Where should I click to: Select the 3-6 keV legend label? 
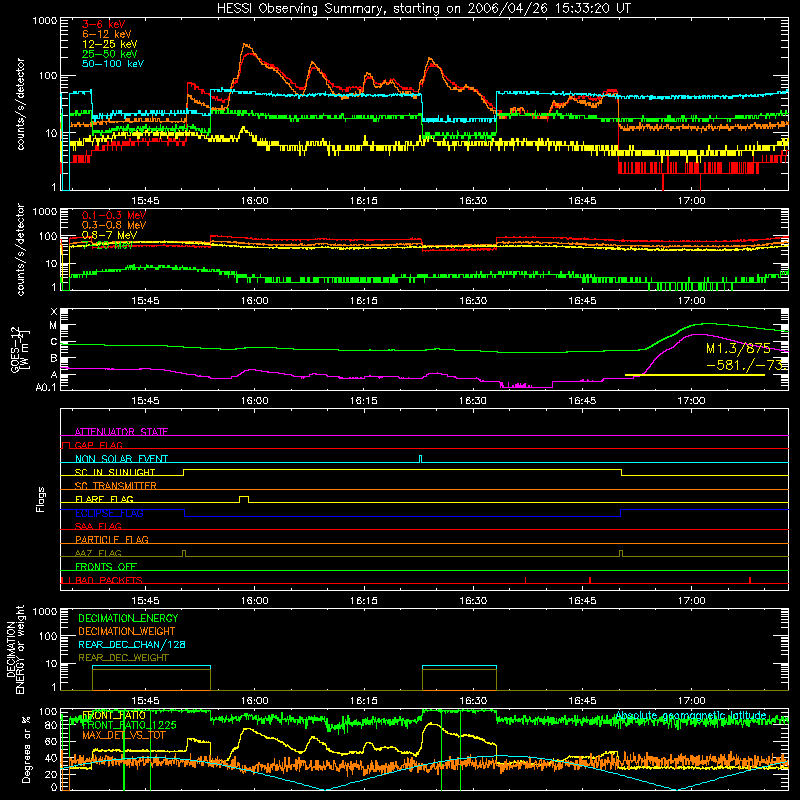point(103,24)
